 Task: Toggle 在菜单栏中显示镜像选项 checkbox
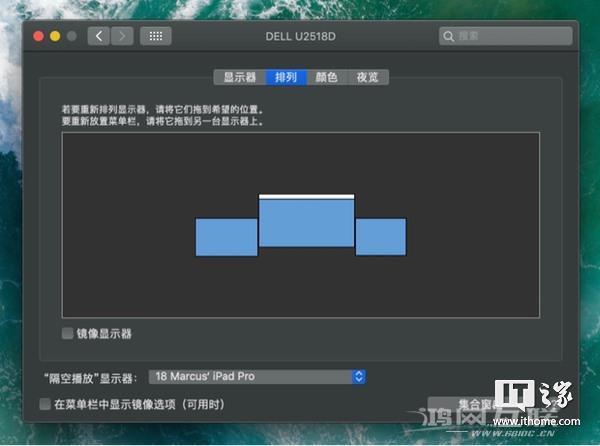coord(45,404)
